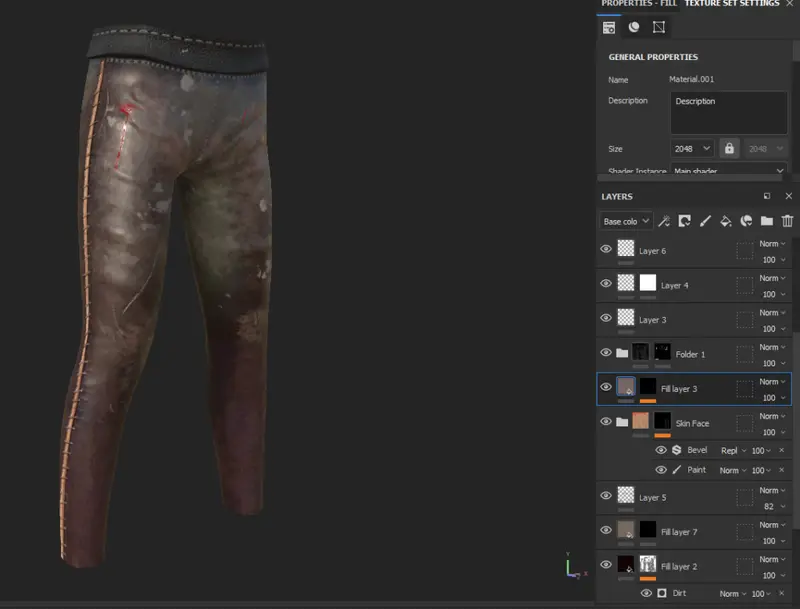The width and height of the screenshot is (800, 609).
Task: Hide the Skin Face layer
Action: pyautogui.click(x=606, y=422)
